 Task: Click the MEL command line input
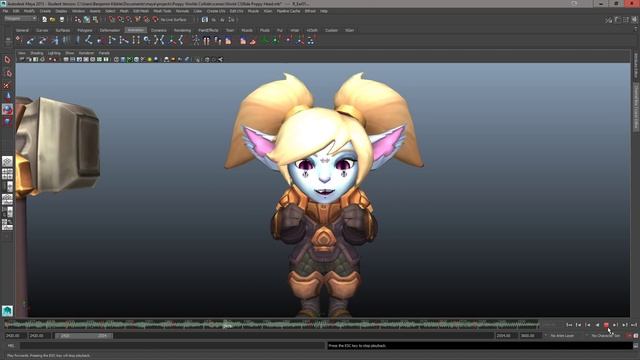[x=172, y=346]
